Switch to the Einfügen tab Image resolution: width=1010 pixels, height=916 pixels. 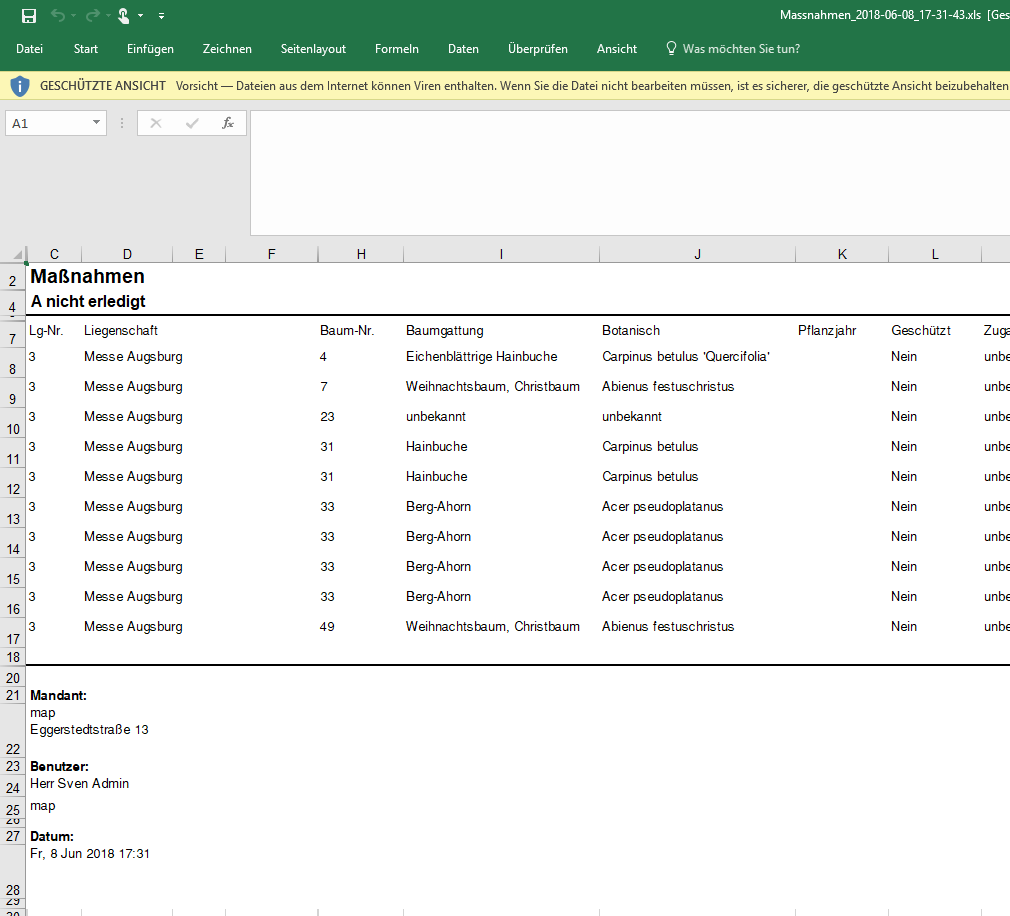tap(150, 49)
